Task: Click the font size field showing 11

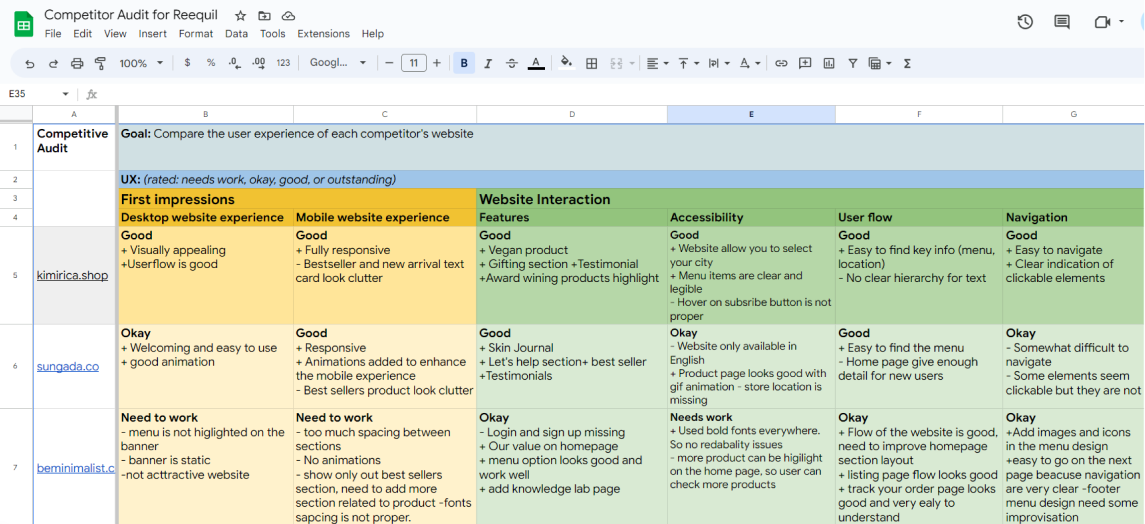Action: [413, 63]
